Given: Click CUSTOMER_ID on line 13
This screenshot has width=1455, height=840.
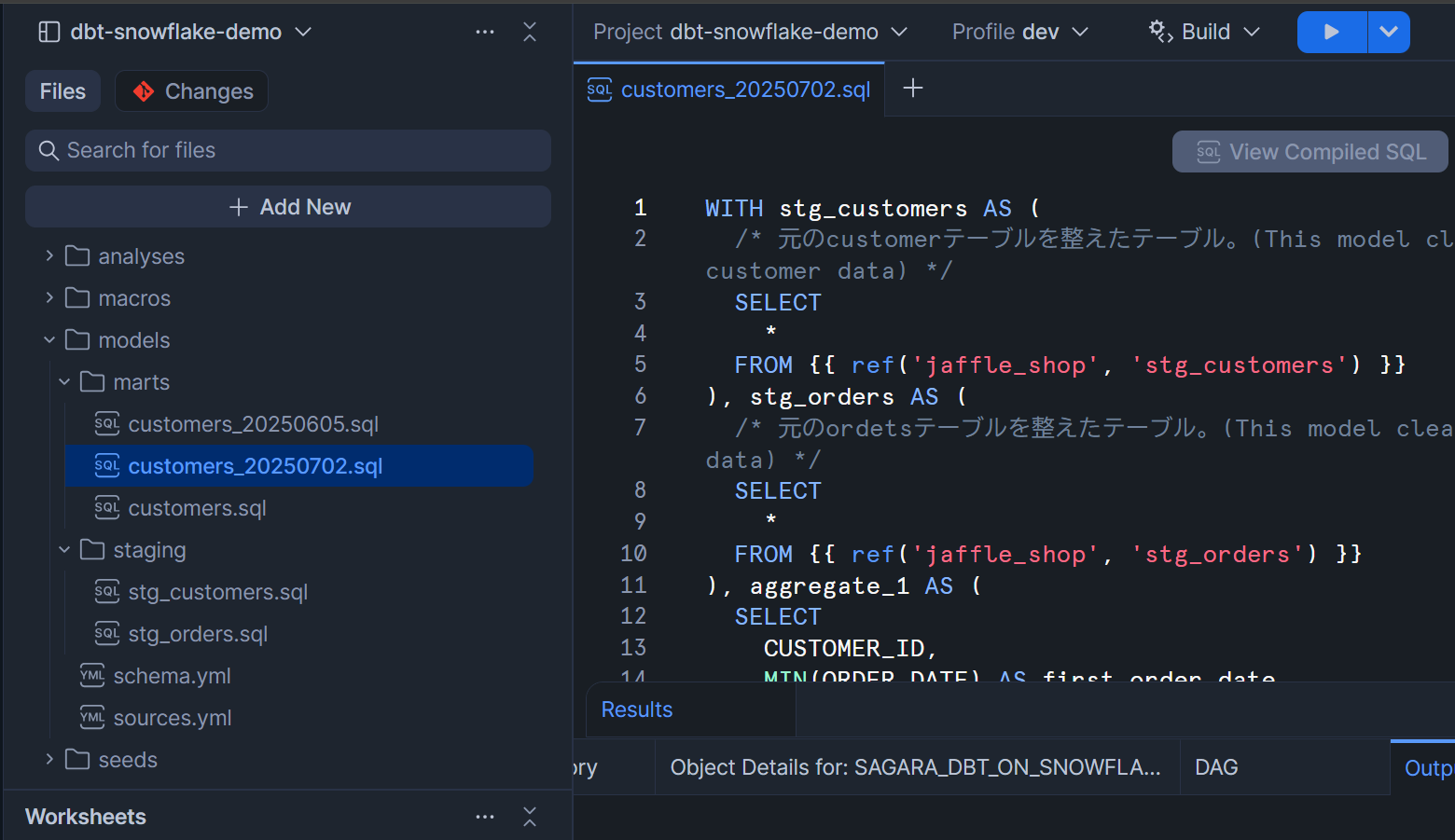Looking at the screenshot, I should click(844, 648).
